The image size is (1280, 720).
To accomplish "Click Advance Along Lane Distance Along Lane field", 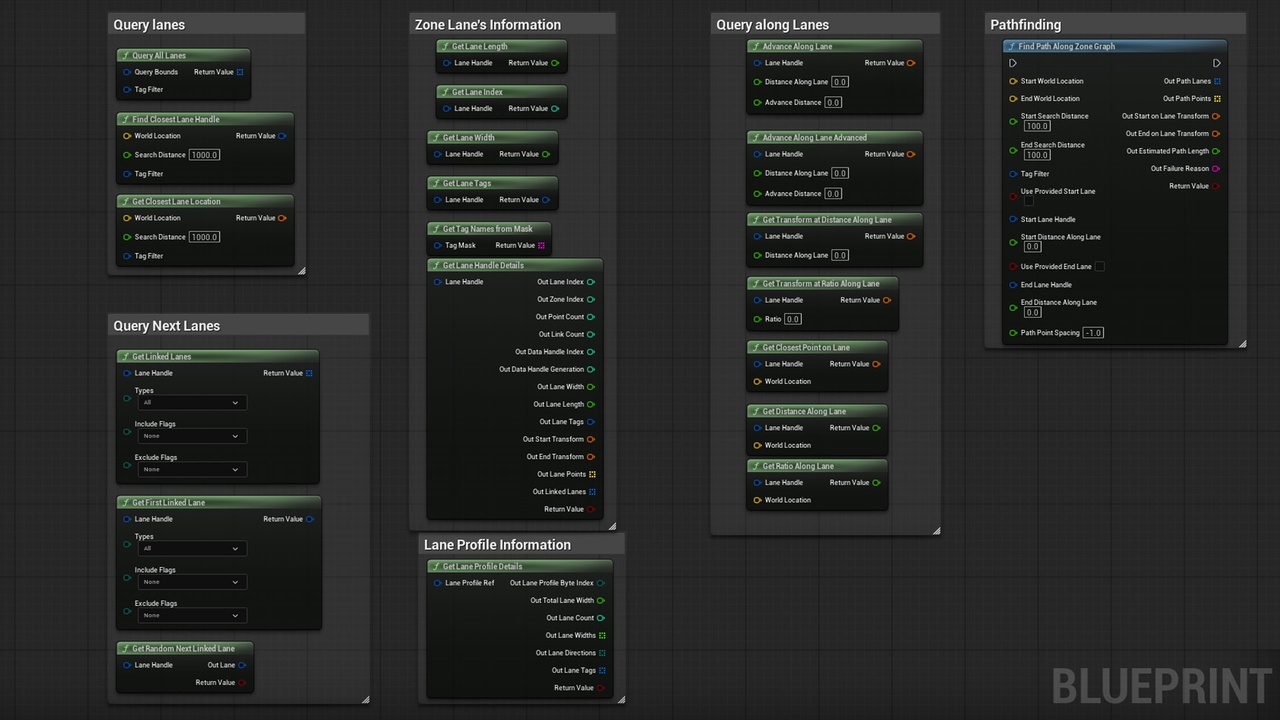I will point(840,82).
